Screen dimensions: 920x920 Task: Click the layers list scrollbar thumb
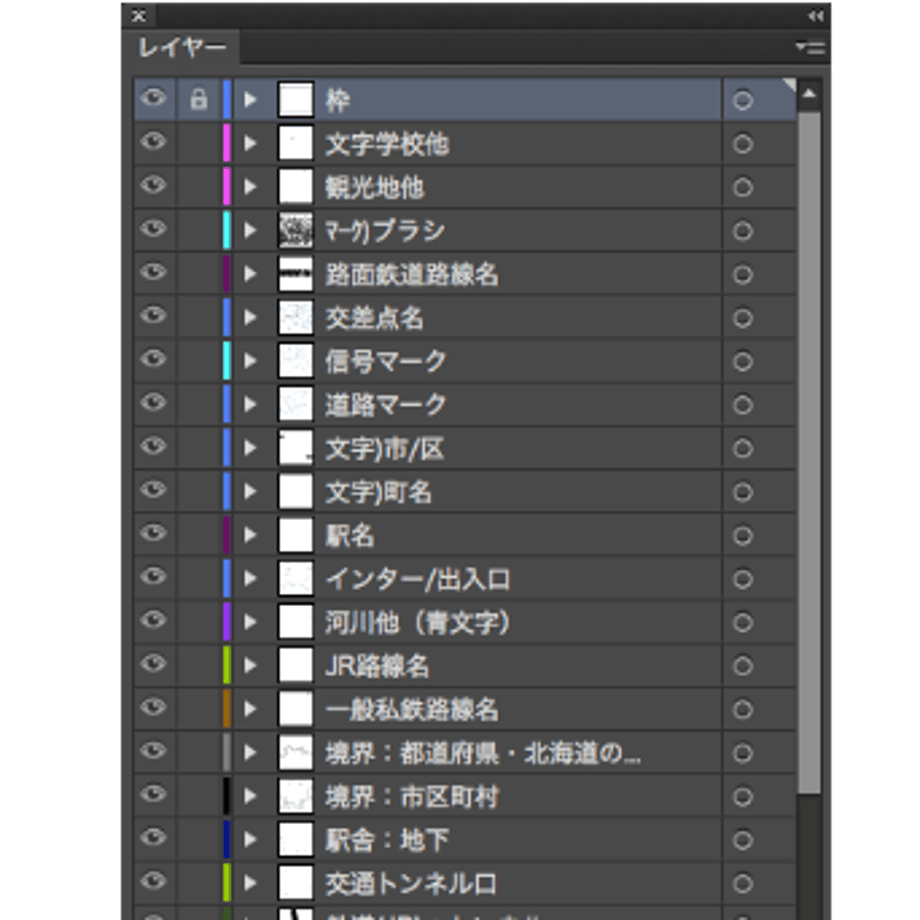pos(810,453)
